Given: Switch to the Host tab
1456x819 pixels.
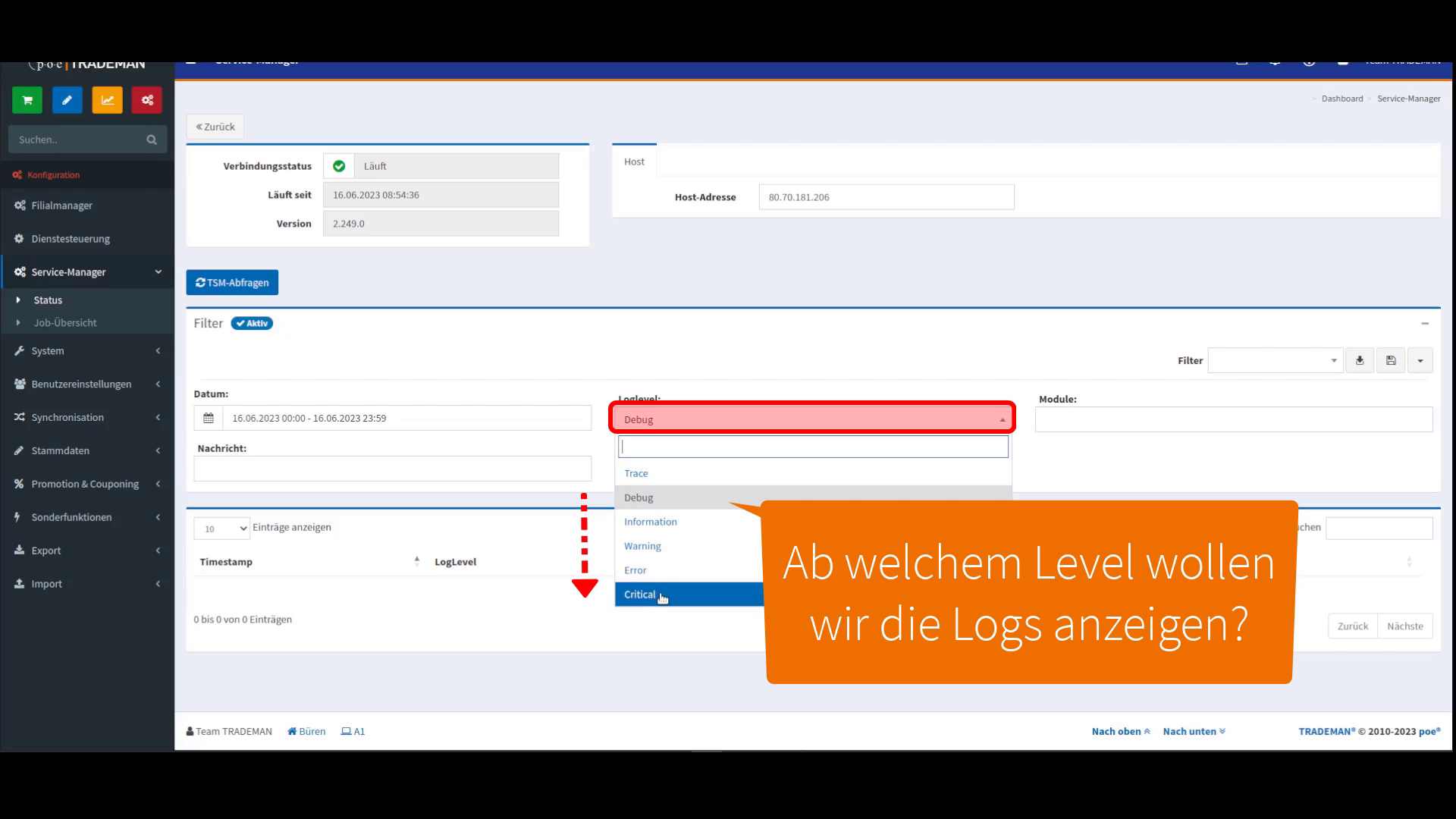Looking at the screenshot, I should [634, 162].
